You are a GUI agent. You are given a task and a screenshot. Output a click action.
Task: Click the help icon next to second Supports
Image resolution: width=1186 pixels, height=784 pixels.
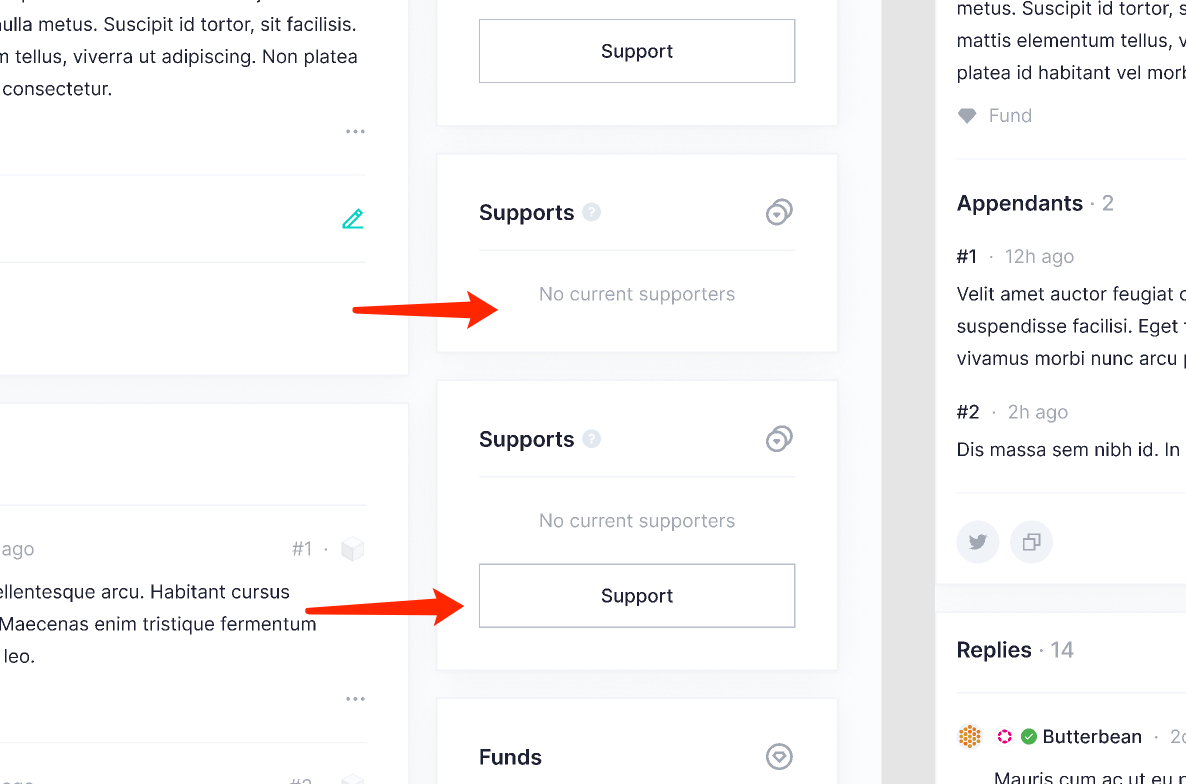point(592,439)
